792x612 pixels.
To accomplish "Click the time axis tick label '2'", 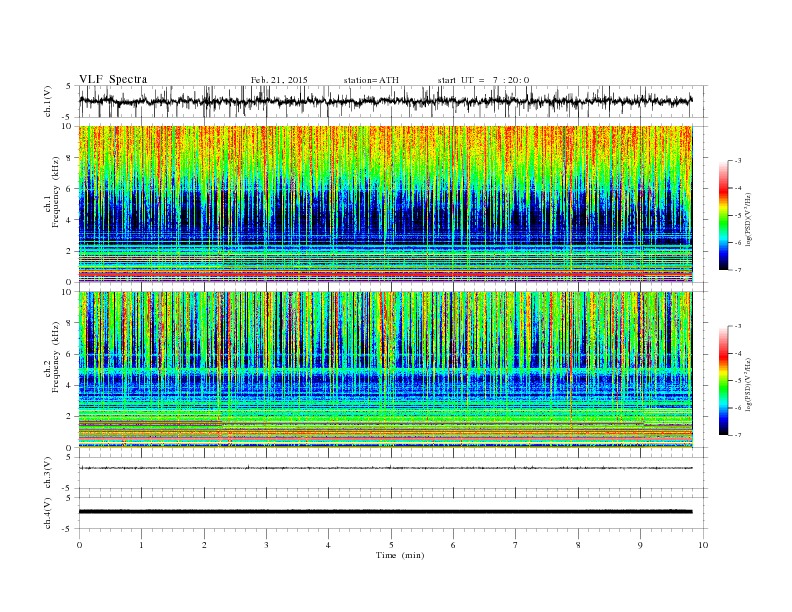I will 204,545.
